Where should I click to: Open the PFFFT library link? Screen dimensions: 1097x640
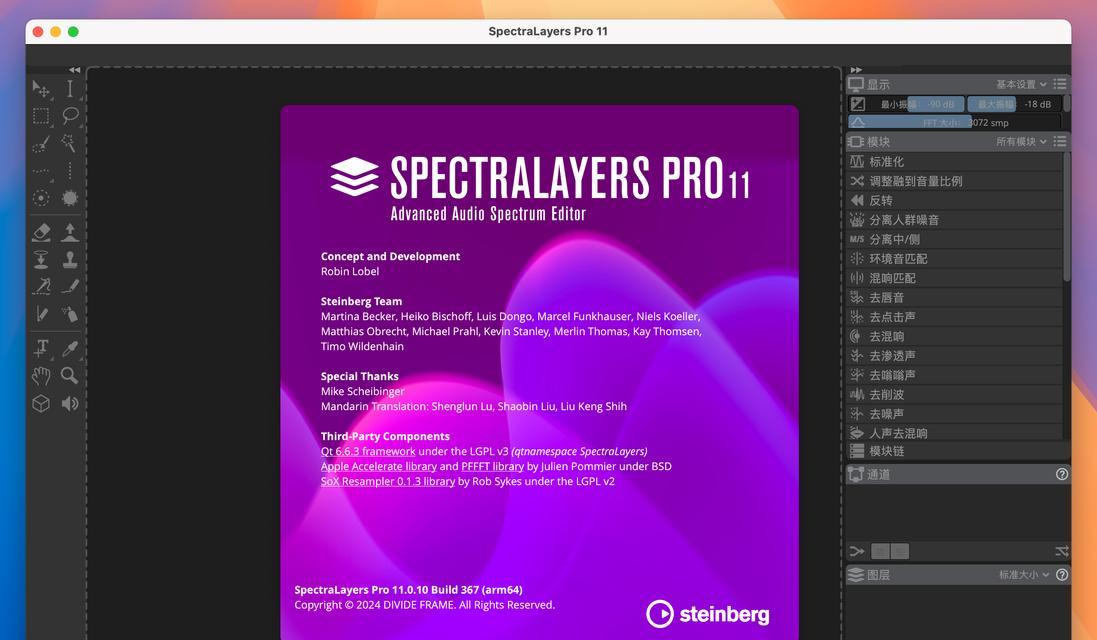point(493,466)
